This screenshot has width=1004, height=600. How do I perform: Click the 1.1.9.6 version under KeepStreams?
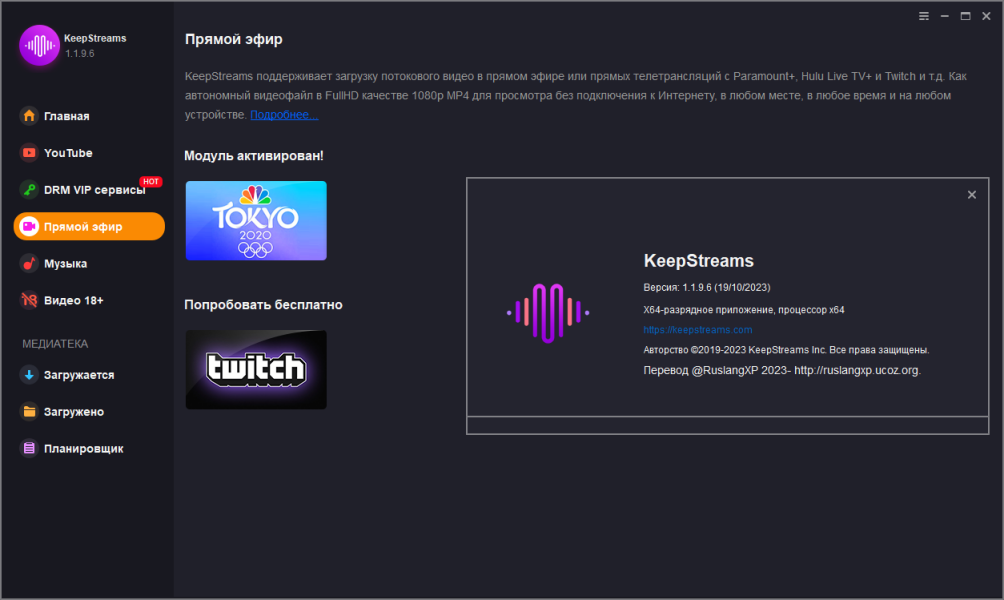click(80, 54)
